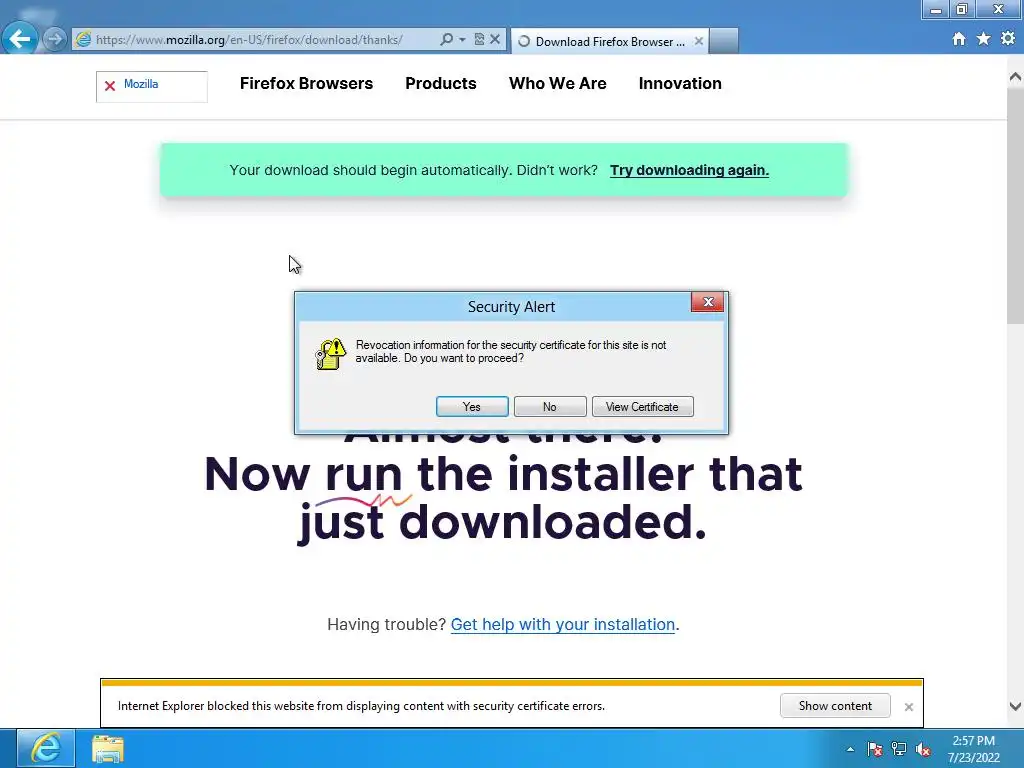The height and width of the screenshot is (768, 1024).
Task: Open the Who We Are menu
Action: (x=558, y=84)
